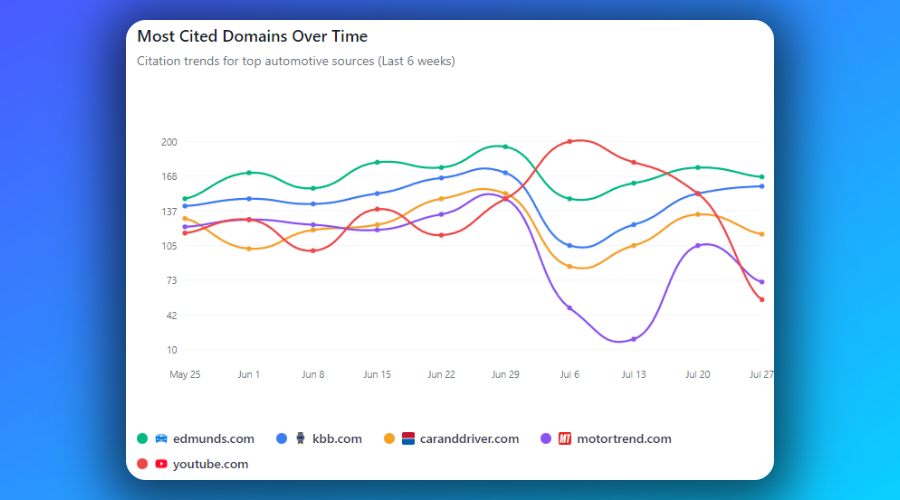Screen dimensions: 900x500
Task: Select the motortrend.com point at Jul 20
Action: (698, 246)
